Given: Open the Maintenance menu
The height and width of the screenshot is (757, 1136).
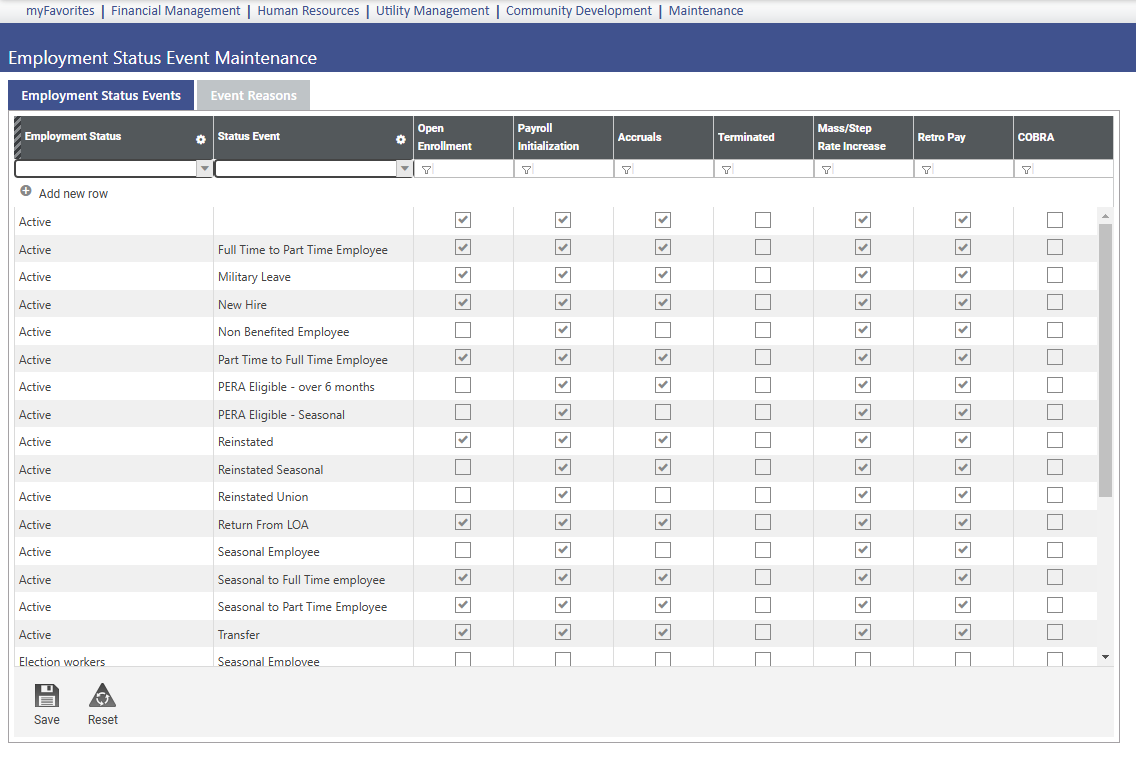Looking at the screenshot, I should point(706,11).
